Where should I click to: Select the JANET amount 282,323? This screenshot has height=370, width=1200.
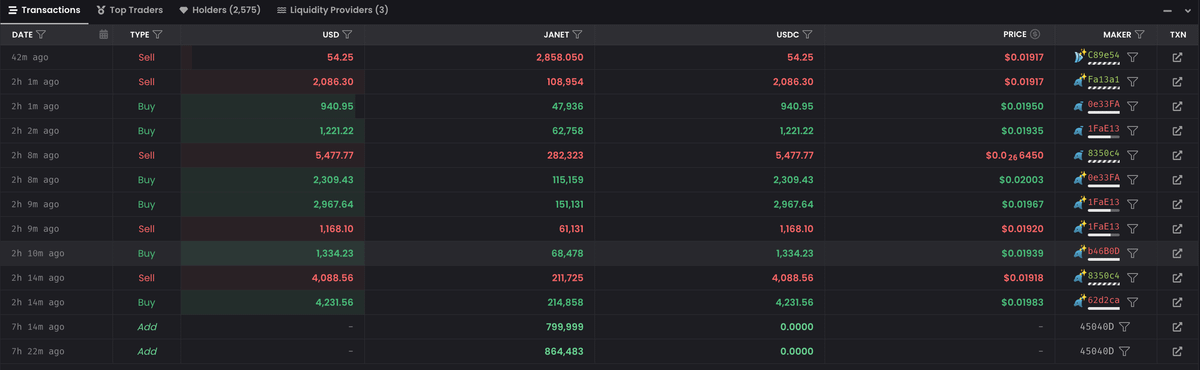pos(563,155)
